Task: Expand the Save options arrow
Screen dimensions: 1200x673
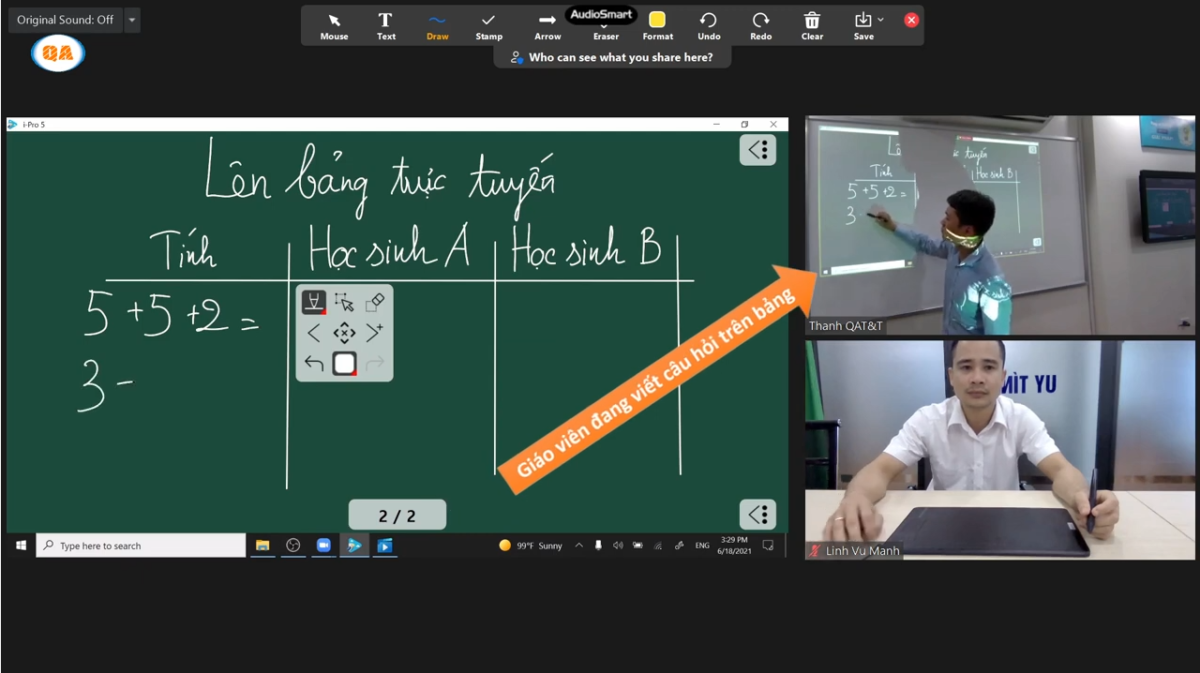Action: coord(880,19)
